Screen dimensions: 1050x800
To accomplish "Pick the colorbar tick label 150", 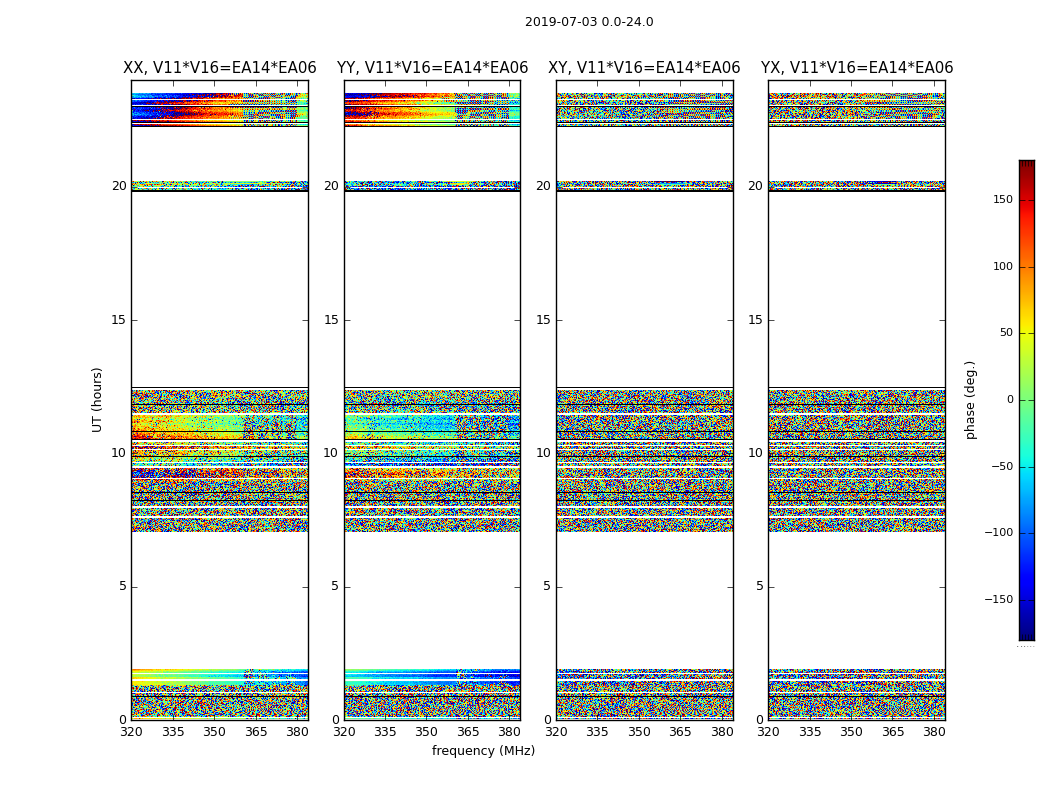I will (1003, 199).
